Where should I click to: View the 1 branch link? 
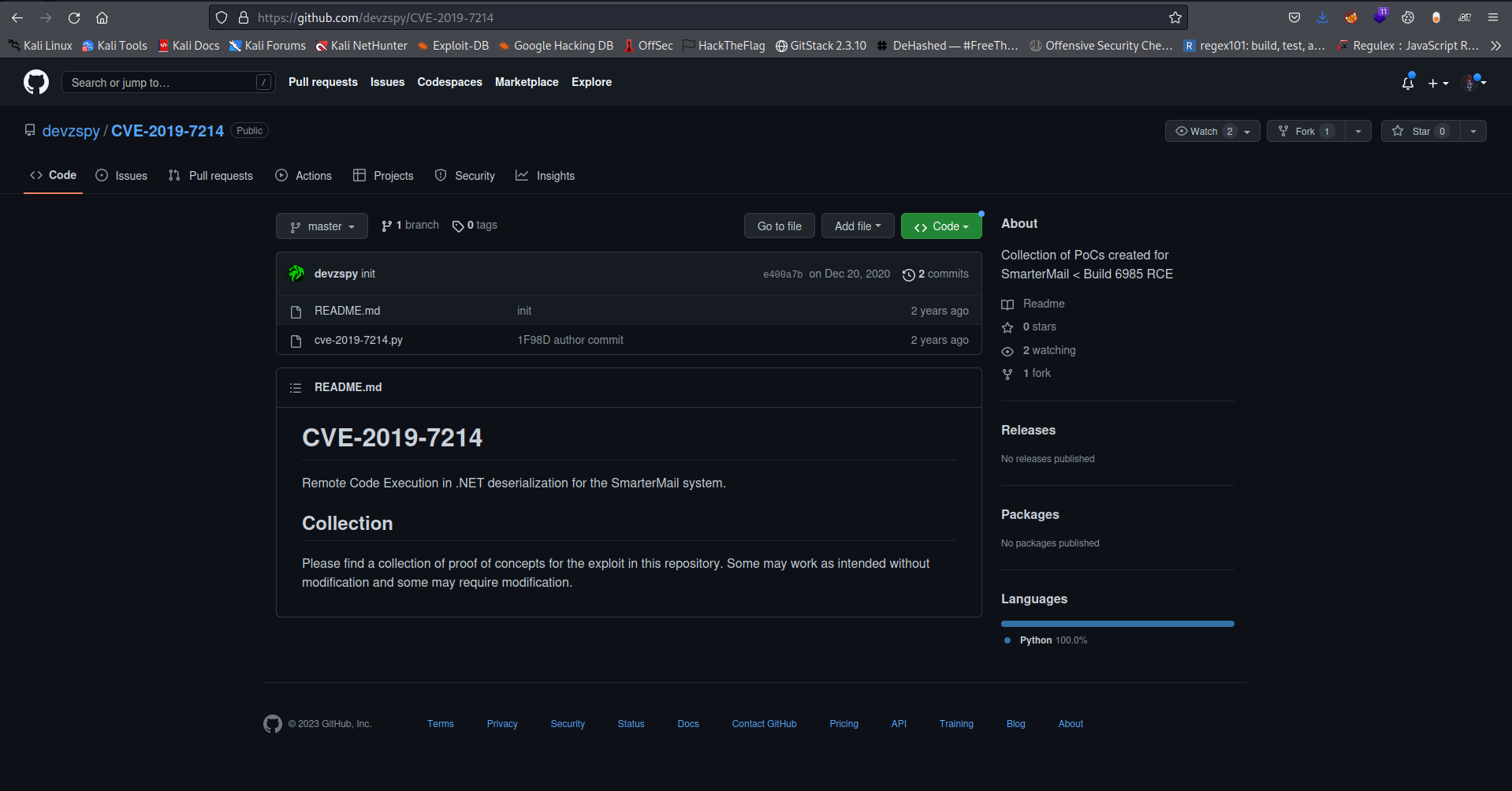(x=410, y=226)
